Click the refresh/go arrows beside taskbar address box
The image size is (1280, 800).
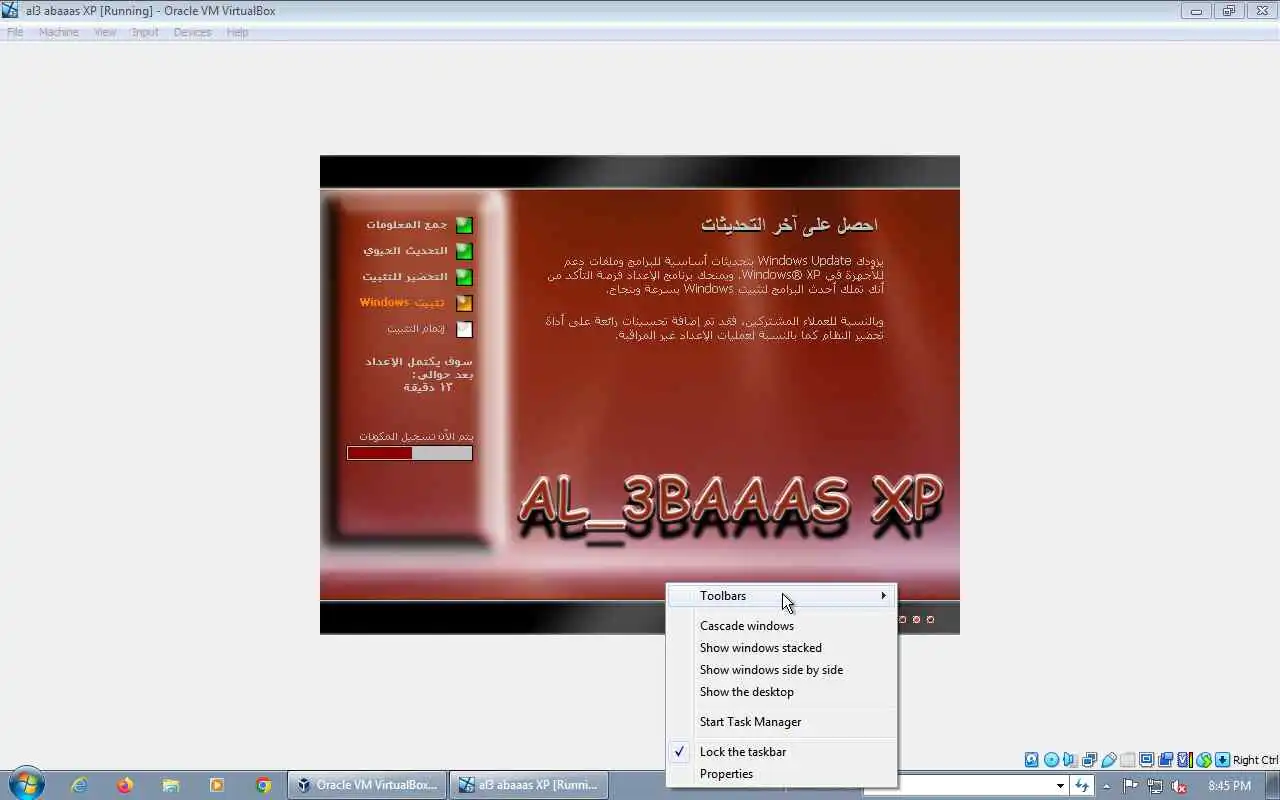[1081, 786]
